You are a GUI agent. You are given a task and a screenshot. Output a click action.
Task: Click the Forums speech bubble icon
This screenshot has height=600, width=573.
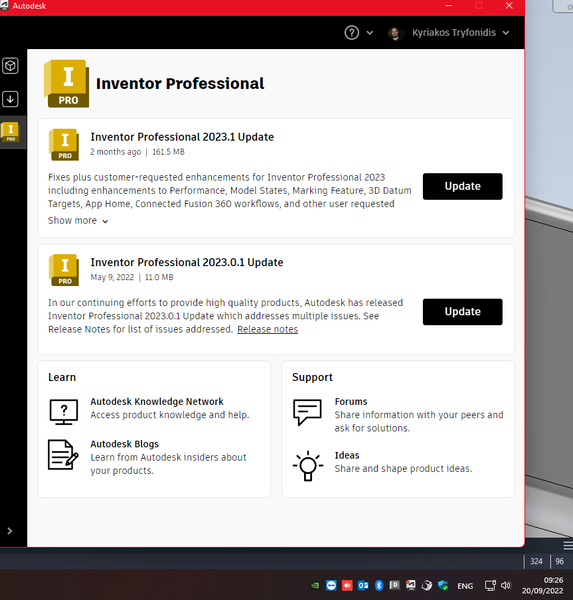pyautogui.click(x=307, y=412)
